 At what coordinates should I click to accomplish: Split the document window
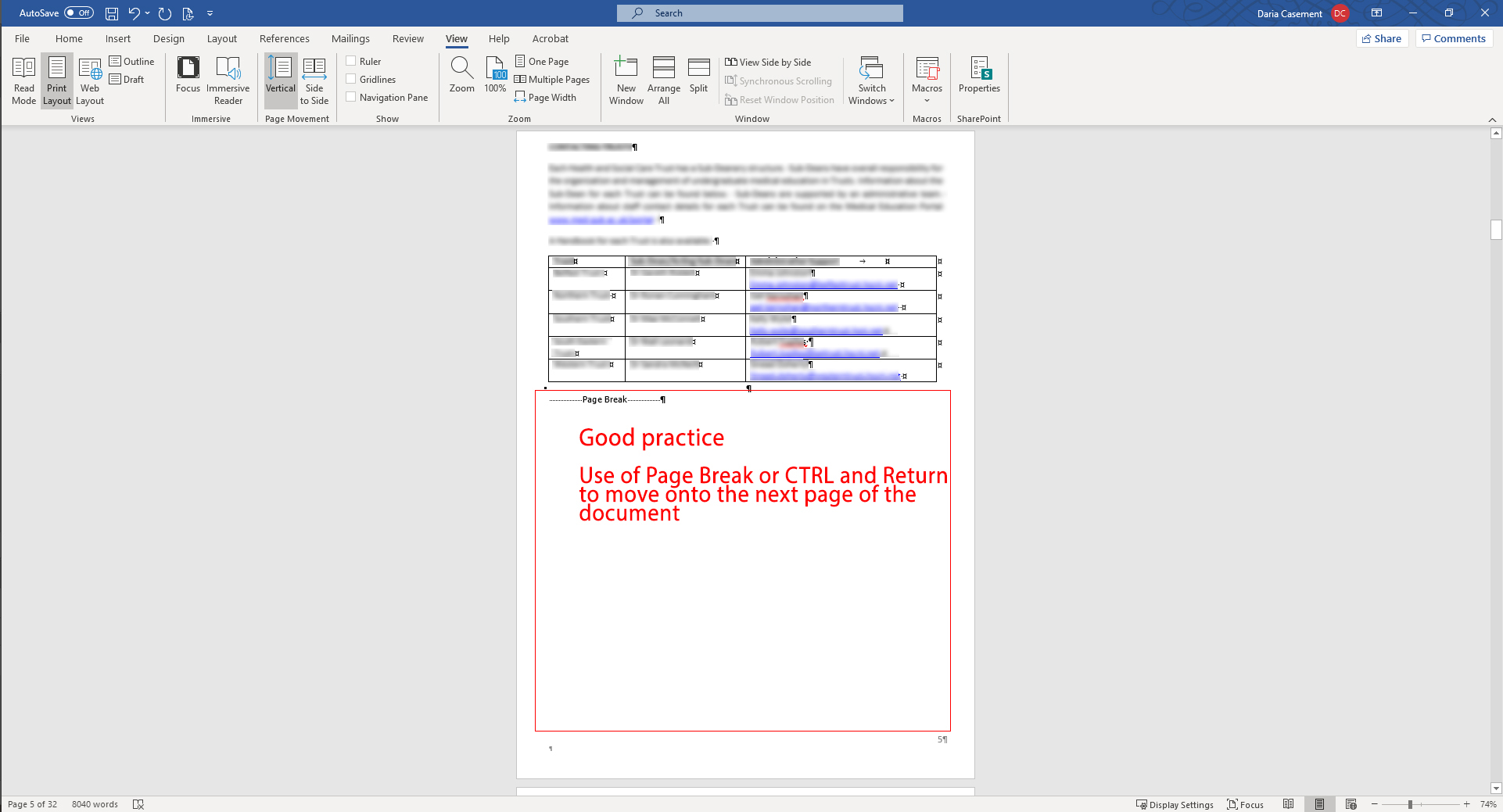(698, 76)
